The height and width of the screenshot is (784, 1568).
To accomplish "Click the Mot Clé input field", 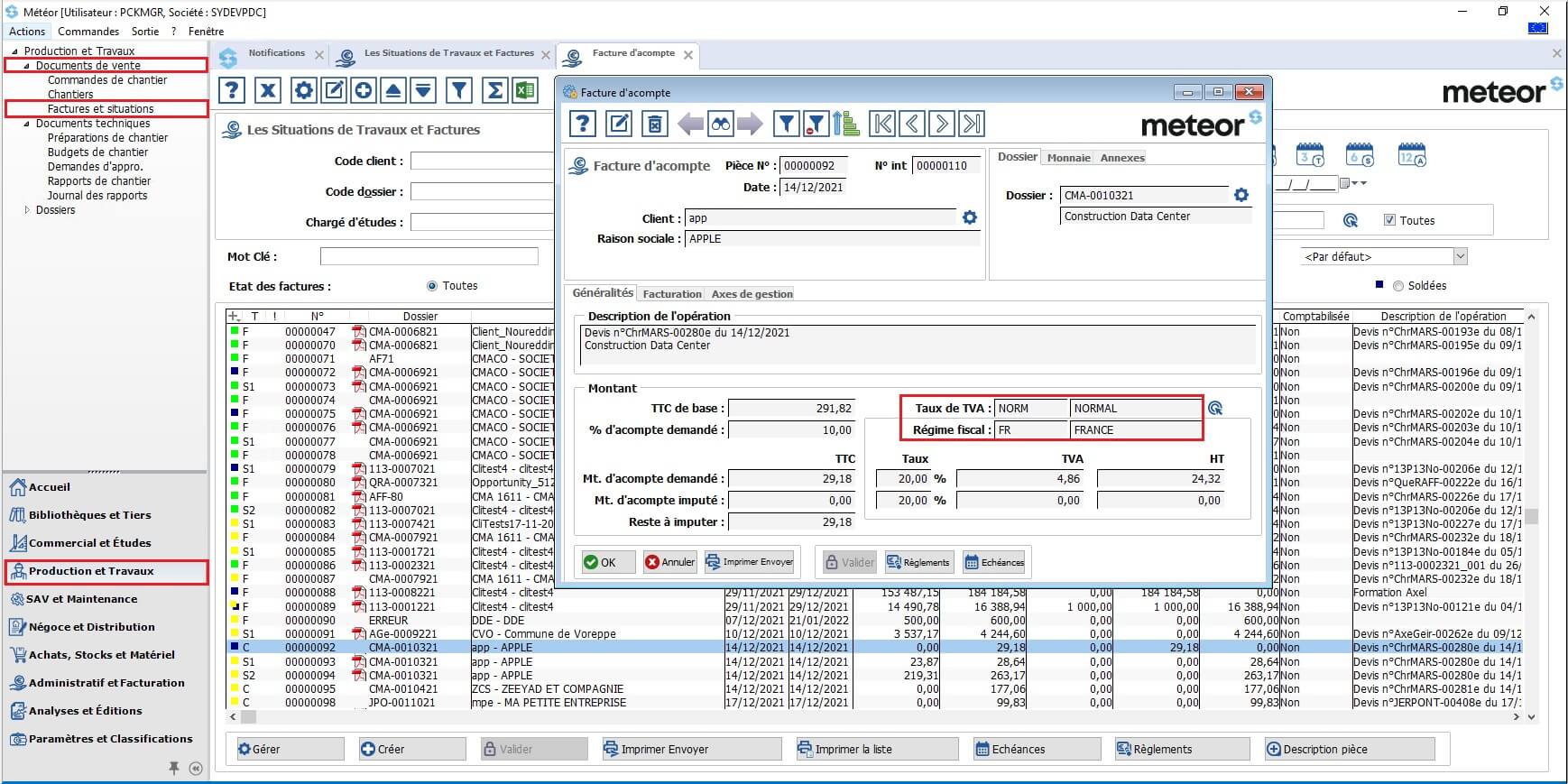I will click(429, 257).
